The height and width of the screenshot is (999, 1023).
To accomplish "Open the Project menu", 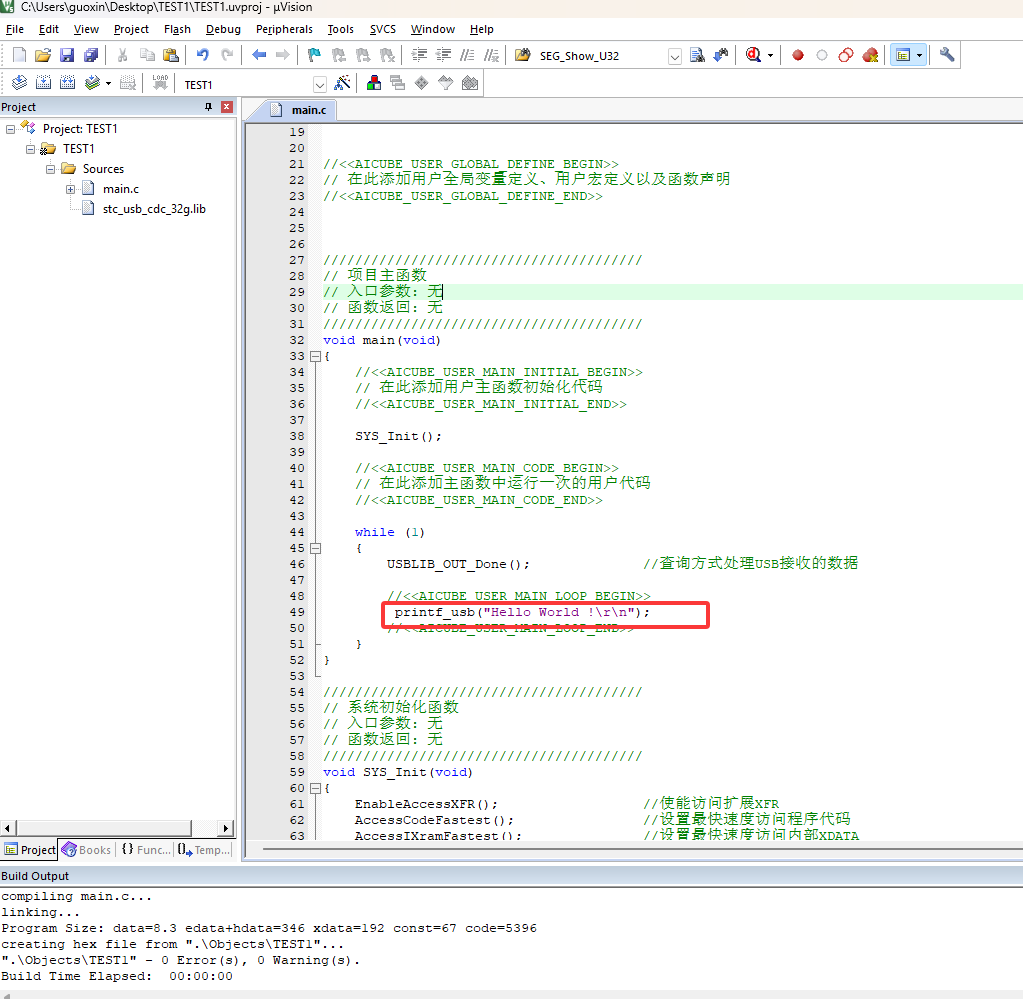I will (x=131, y=29).
